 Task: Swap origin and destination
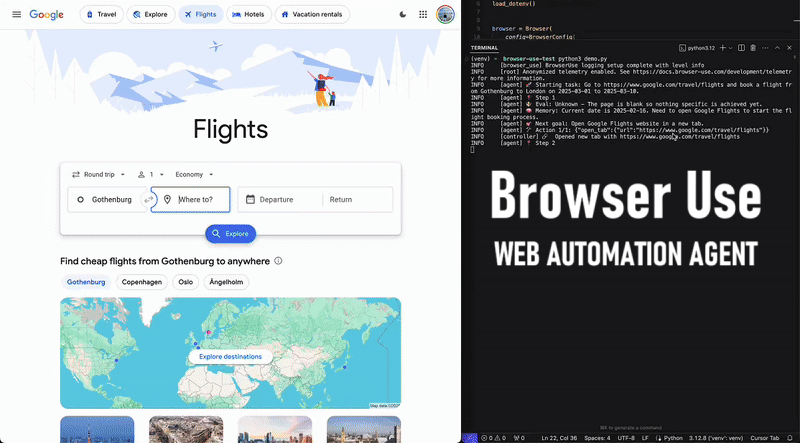coord(148,200)
